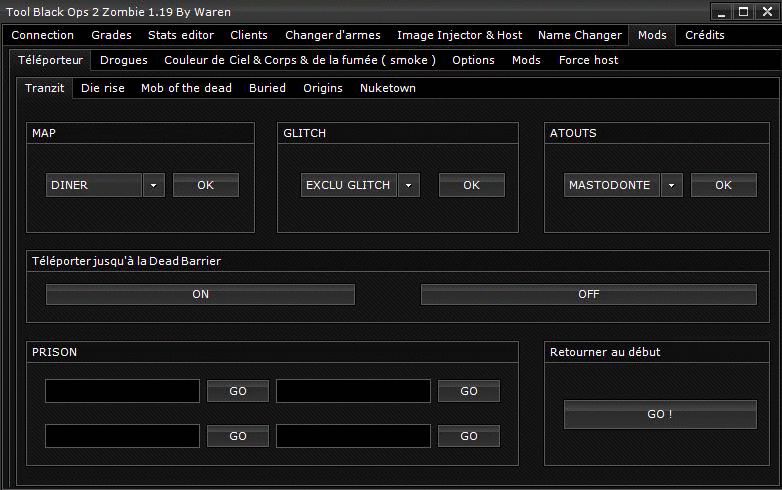
Task: Click the bottom-left PRISON text field
Action: coord(122,436)
